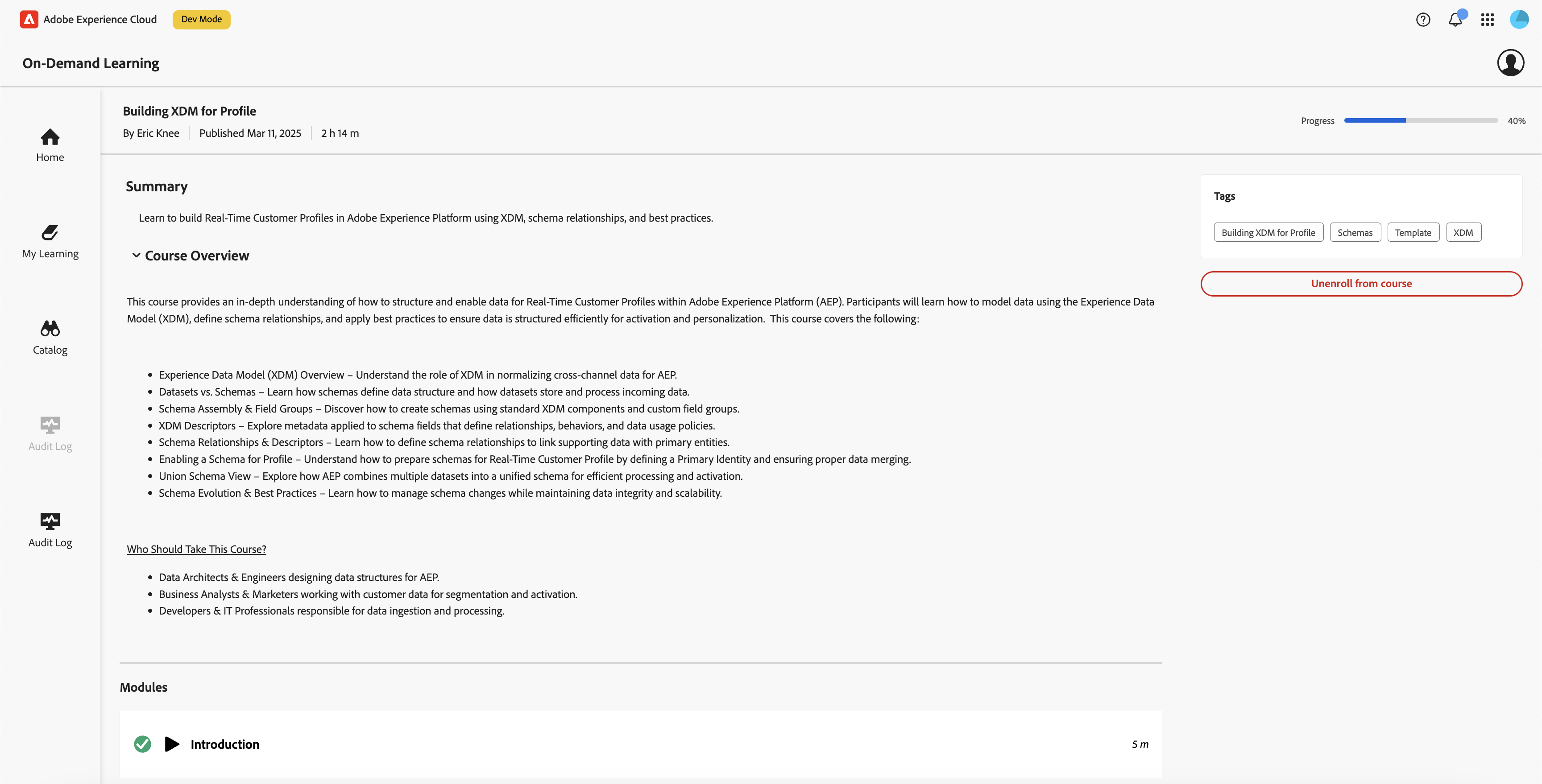Open the app switcher grid icon
This screenshot has width=1542, height=784.
[x=1488, y=20]
